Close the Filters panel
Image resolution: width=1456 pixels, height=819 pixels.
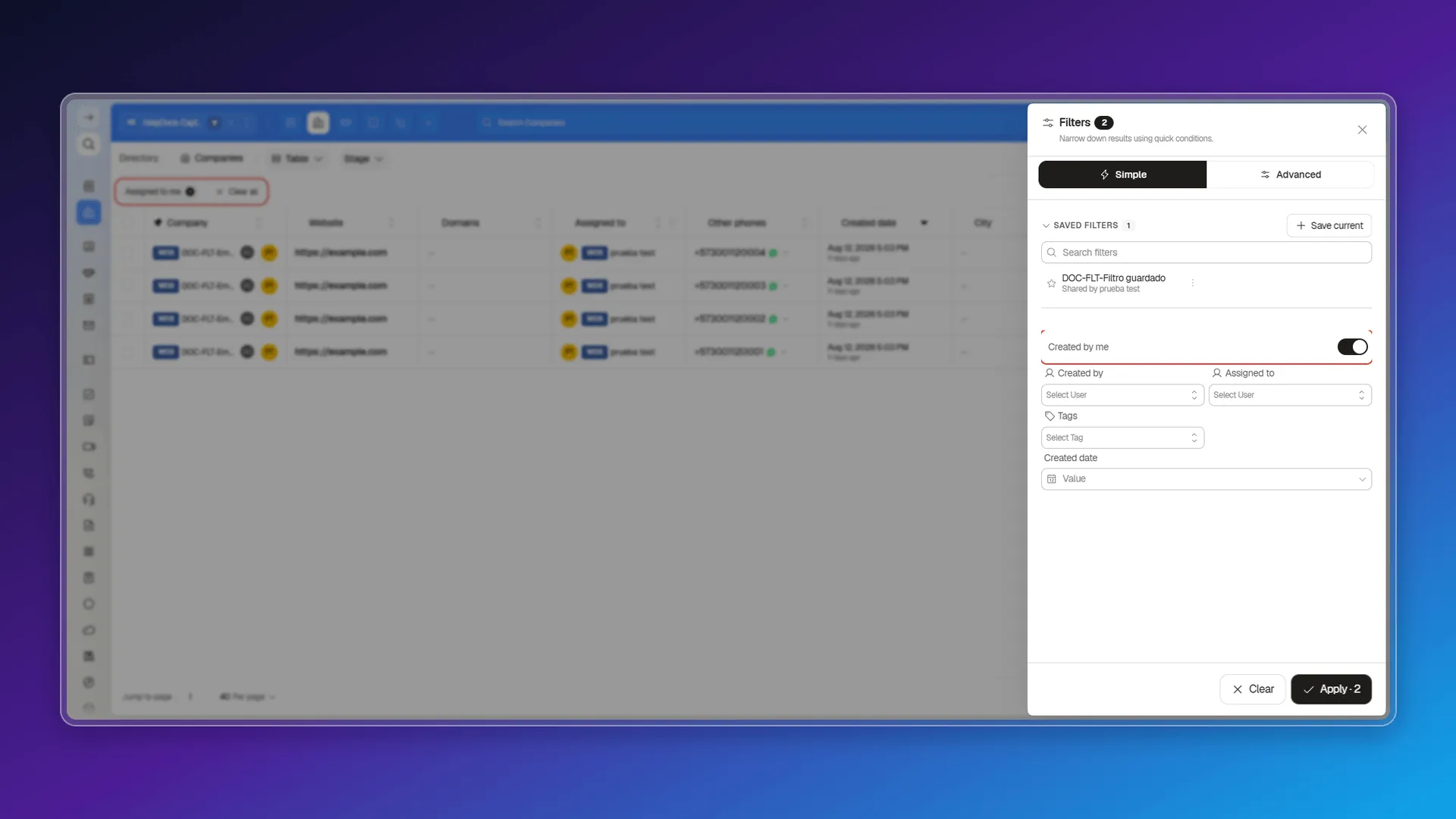(1362, 130)
